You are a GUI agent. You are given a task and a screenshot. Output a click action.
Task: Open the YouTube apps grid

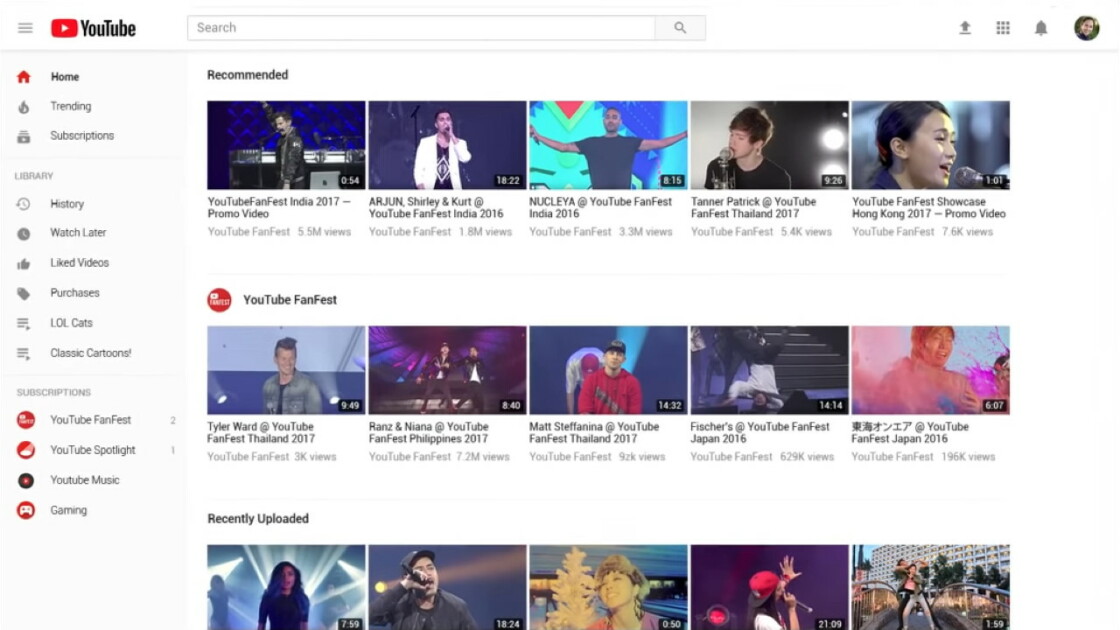(x=1003, y=28)
